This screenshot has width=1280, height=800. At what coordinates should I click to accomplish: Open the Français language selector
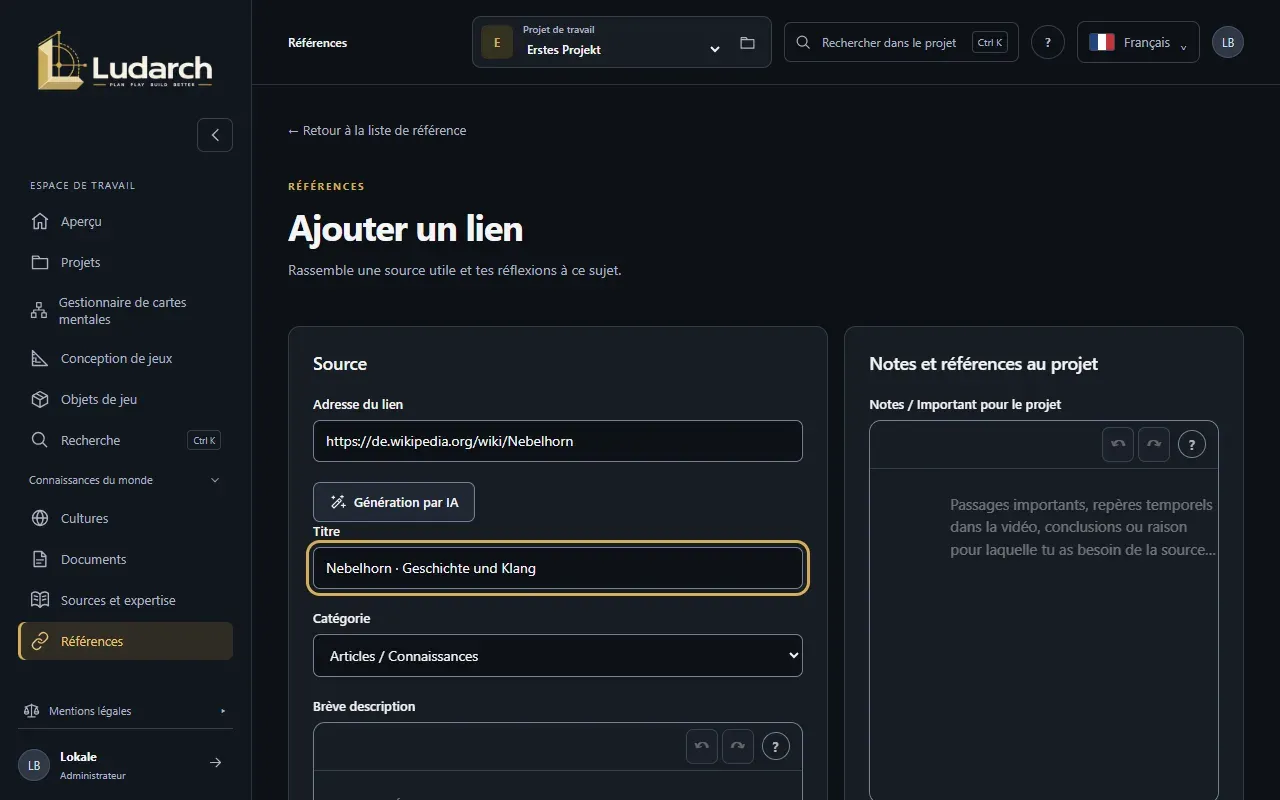[1138, 42]
